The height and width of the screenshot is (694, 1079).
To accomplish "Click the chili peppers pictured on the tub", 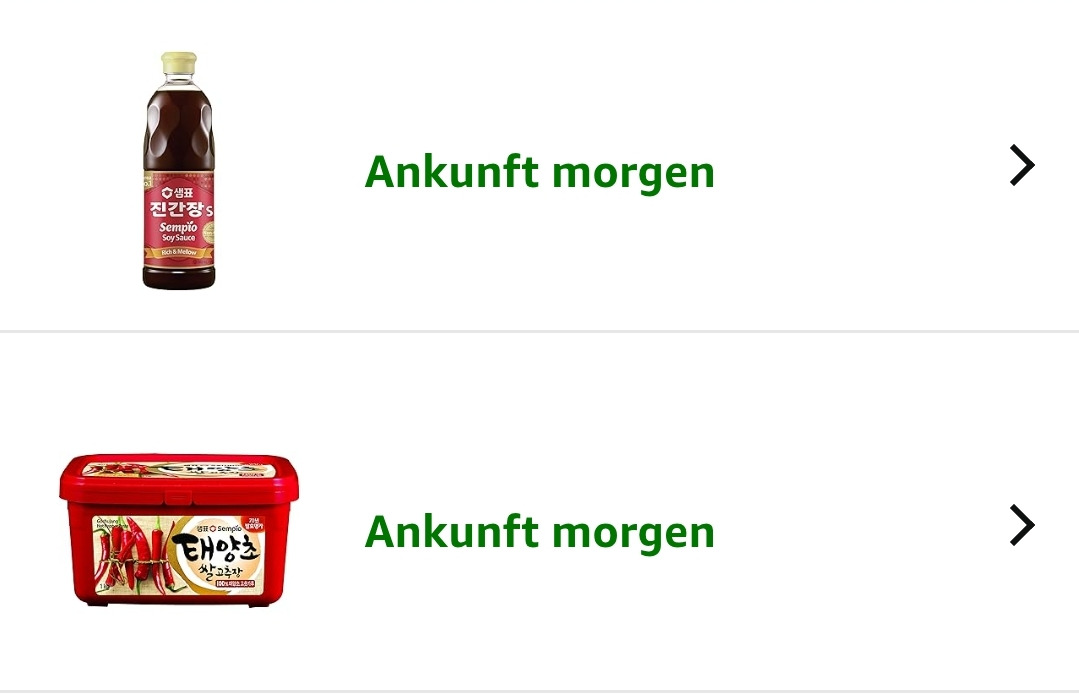I will click(131, 554).
